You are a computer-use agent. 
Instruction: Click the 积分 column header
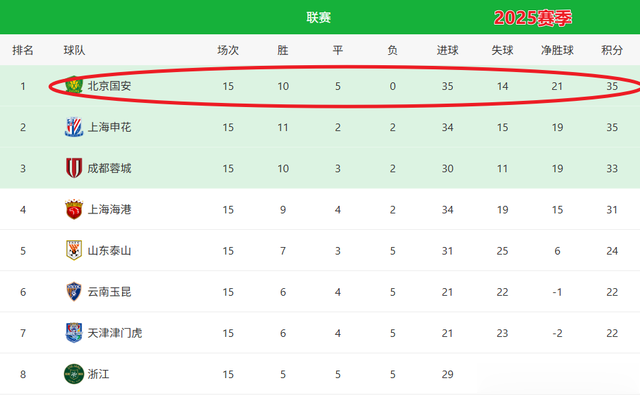612,50
